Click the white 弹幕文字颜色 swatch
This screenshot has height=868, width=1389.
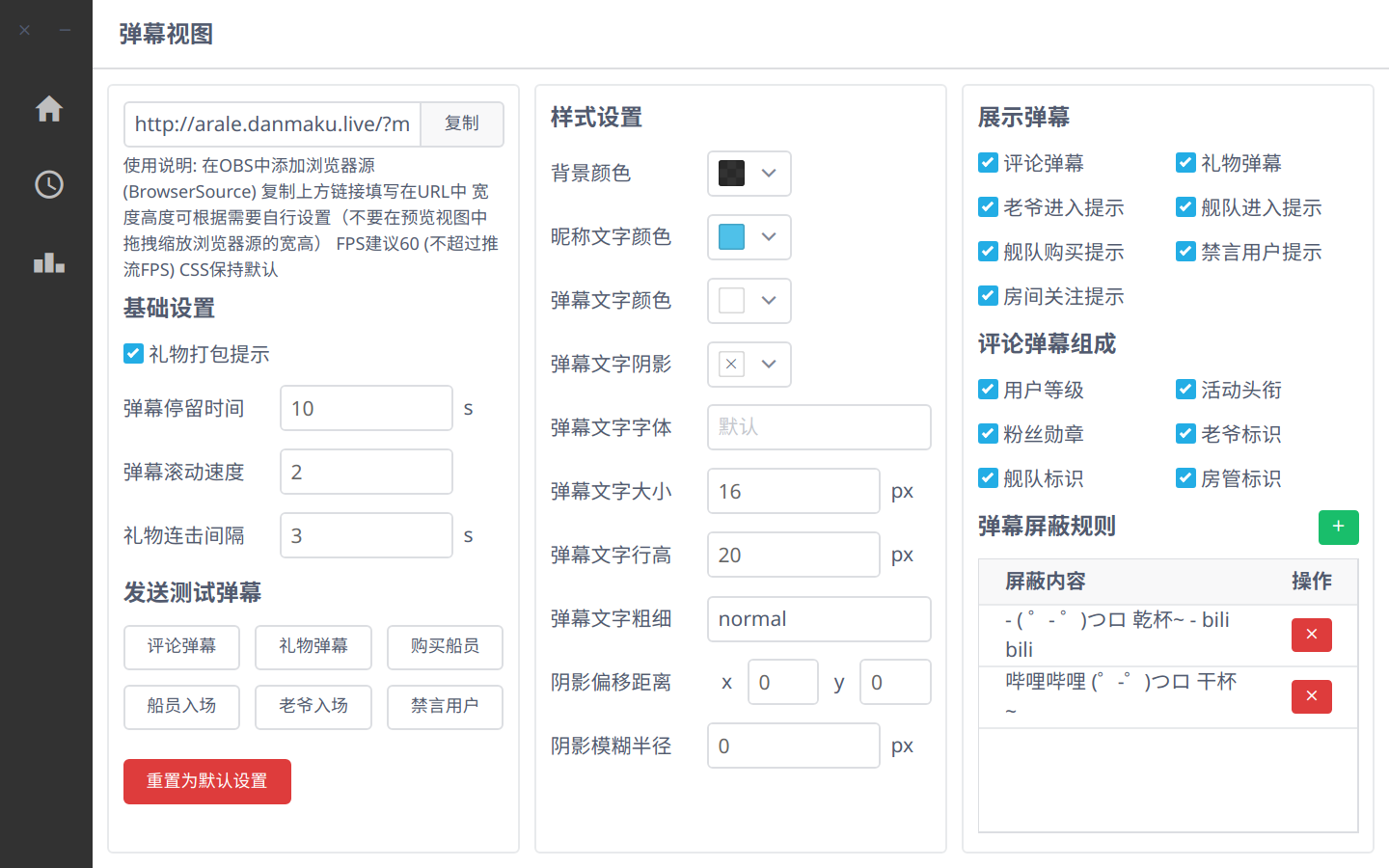(731, 301)
